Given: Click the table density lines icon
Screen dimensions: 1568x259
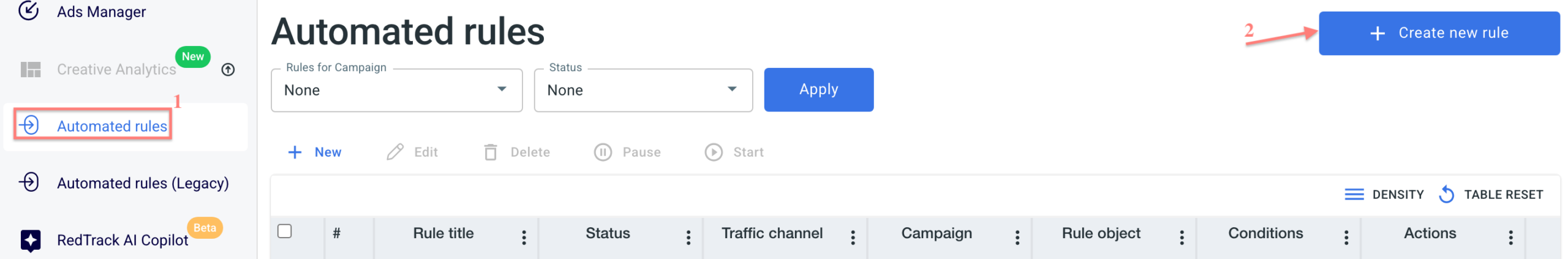Looking at the screenshot, I should click(x=1354, y=195).
